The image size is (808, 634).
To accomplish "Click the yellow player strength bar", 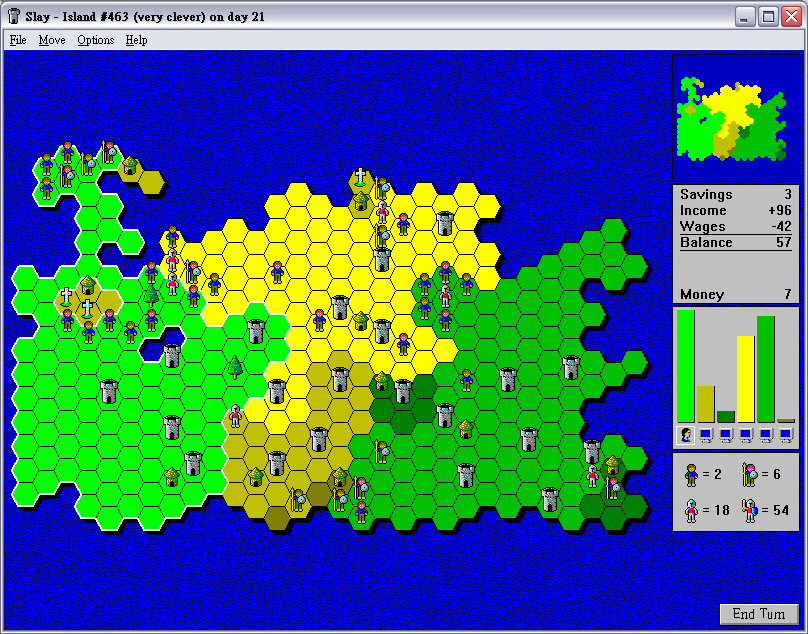I will coord(746,379).
